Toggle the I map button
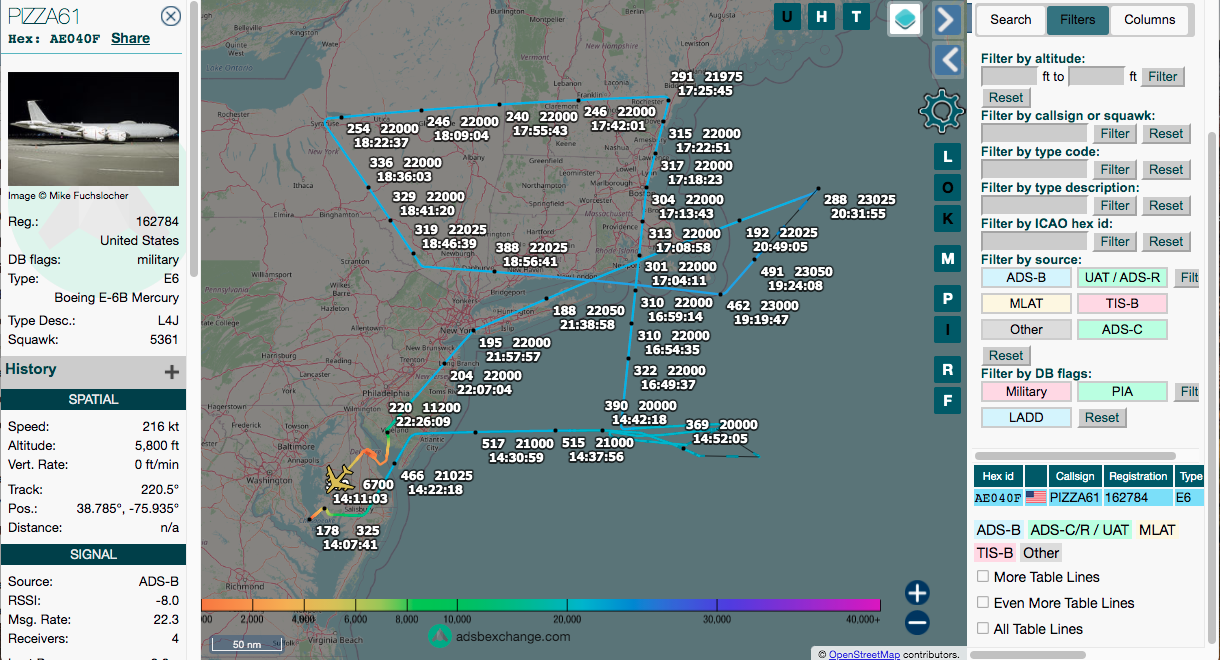Viewport: 1220px width, 660px height. click(948, 330)
